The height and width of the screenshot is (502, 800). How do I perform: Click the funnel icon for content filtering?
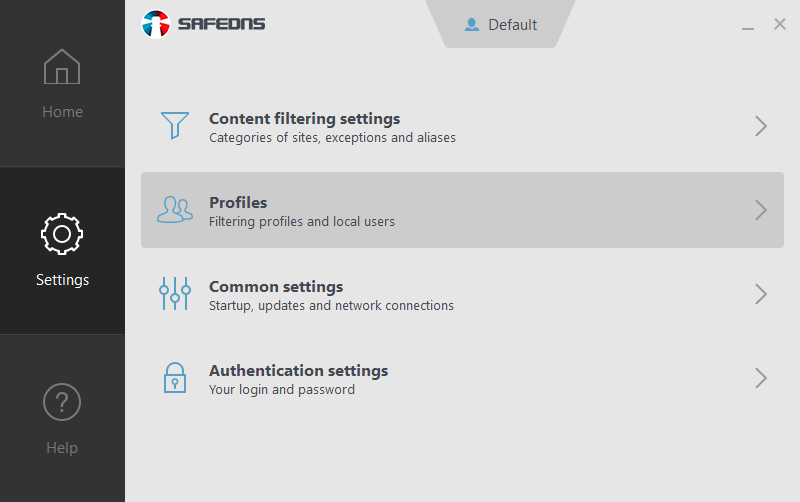pos(175,126)
